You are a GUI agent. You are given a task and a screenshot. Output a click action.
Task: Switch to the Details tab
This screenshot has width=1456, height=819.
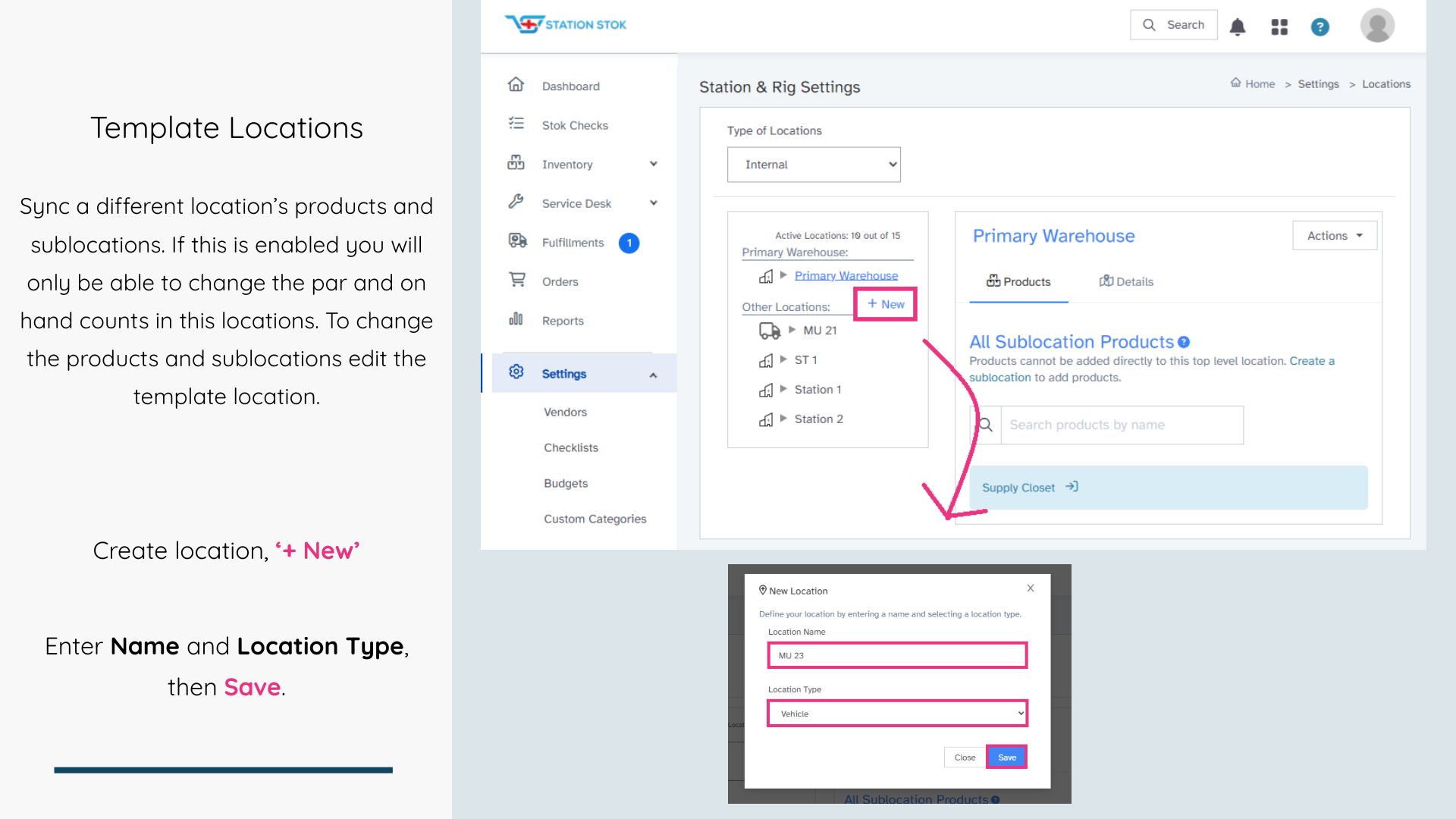pos(1126,281)
